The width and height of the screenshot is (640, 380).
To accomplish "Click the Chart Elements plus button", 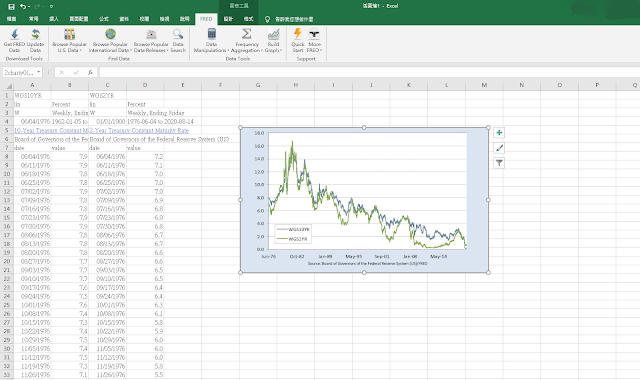I will tap(499, 133).
